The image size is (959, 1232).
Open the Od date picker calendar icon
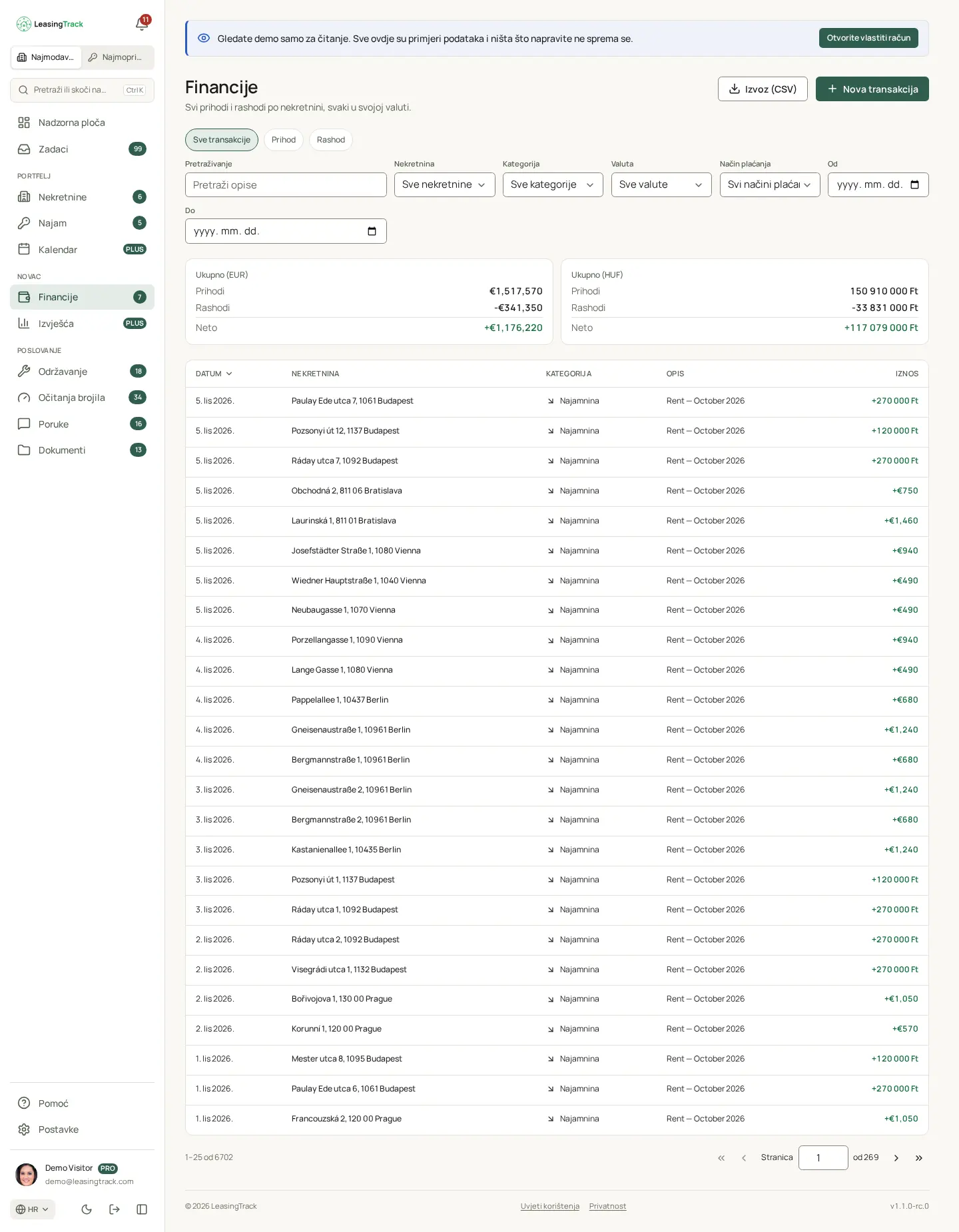pos(914,184)
